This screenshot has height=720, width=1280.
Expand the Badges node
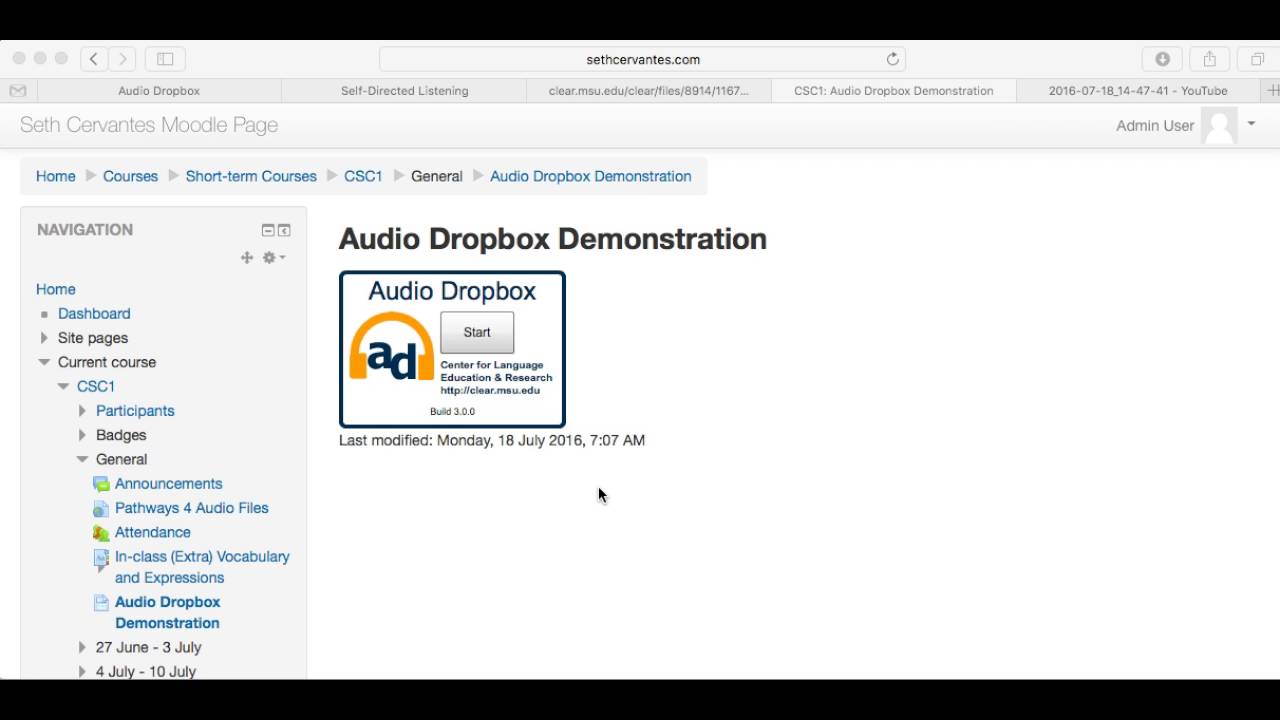click(82, 435)
